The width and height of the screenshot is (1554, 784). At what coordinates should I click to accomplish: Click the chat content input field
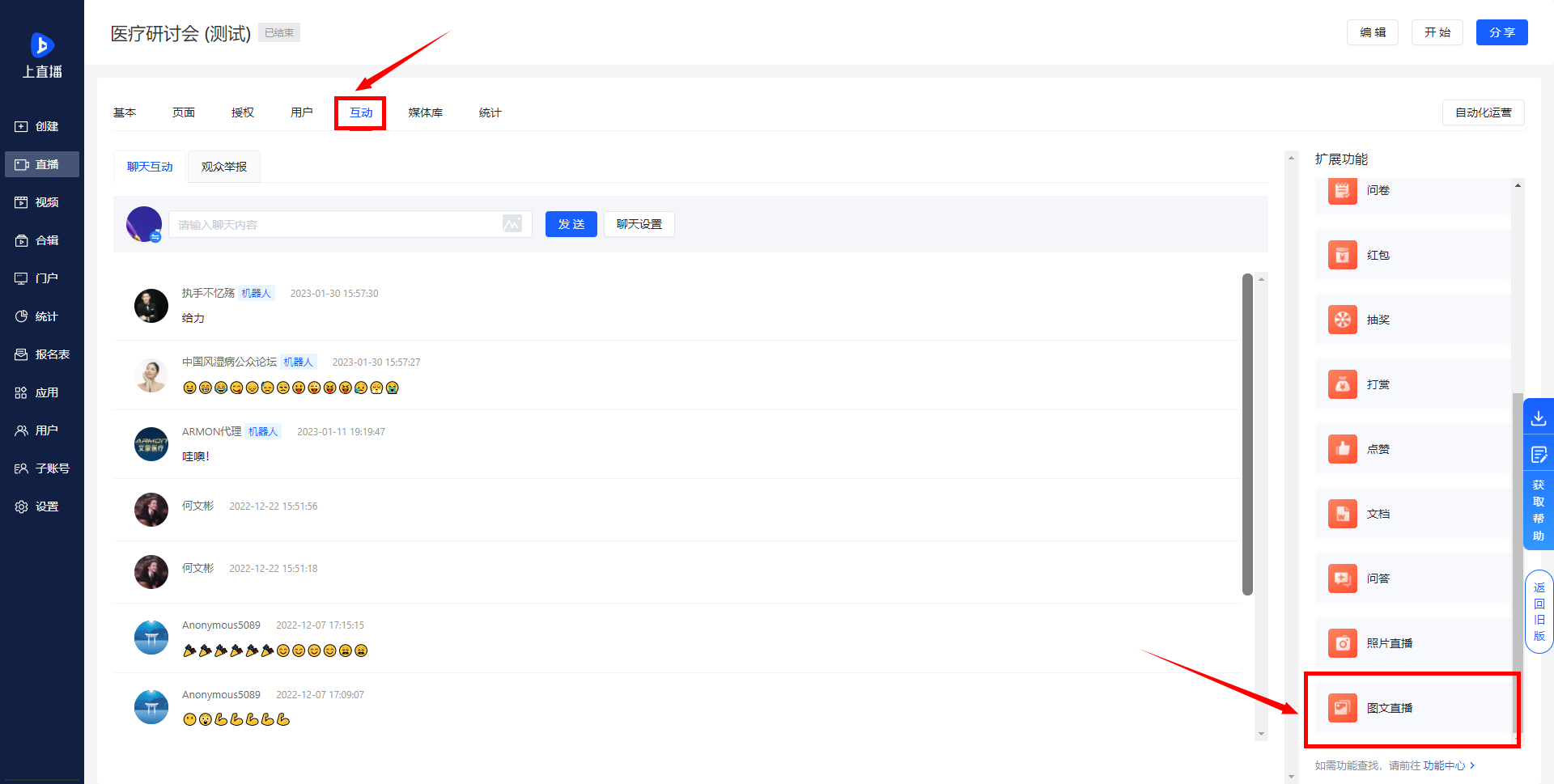(x=336, y=224)
